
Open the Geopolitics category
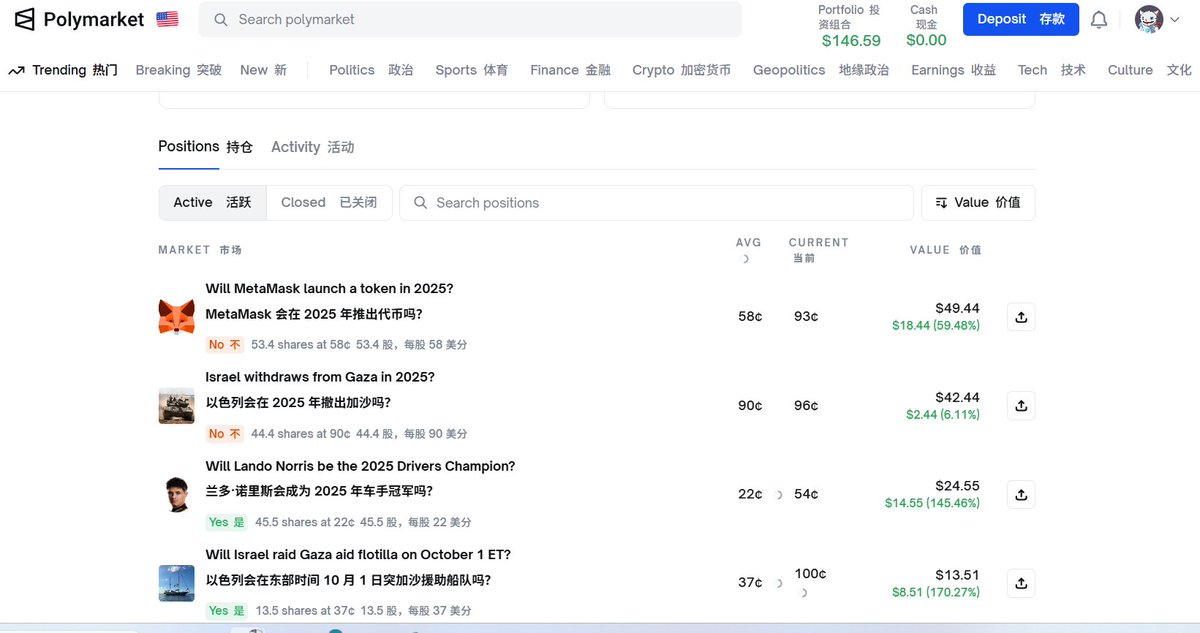click(x=821, y=70)
